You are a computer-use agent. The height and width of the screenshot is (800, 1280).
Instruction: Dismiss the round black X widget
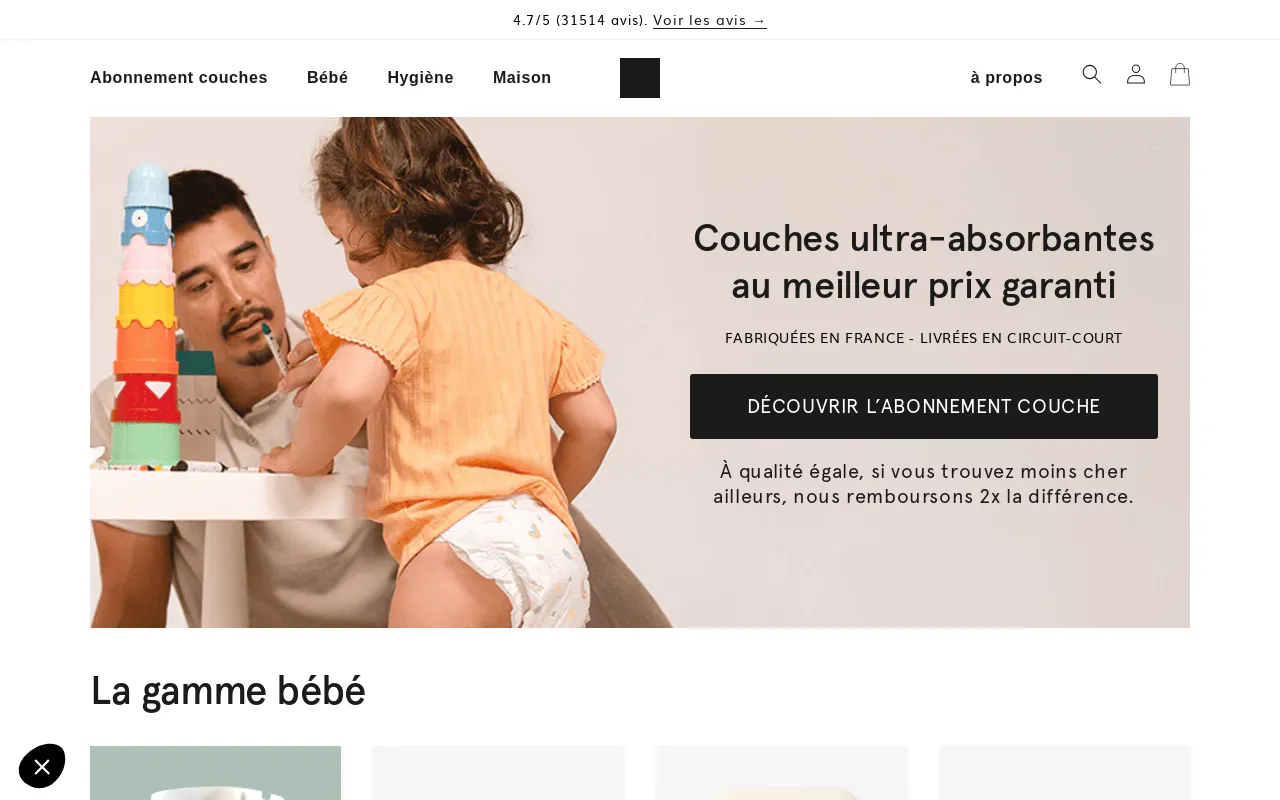42,767
